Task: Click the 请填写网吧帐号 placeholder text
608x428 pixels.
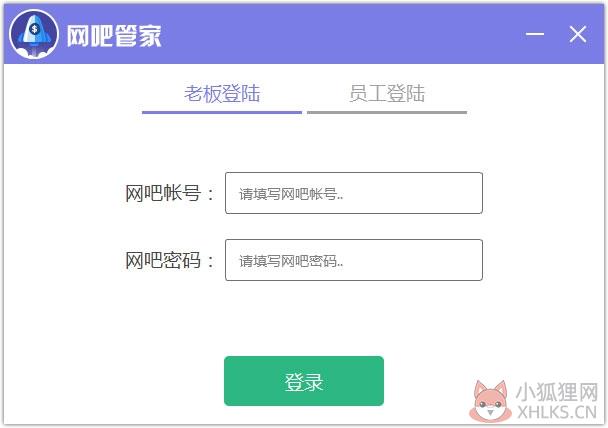Action: [x=291, y=194]
